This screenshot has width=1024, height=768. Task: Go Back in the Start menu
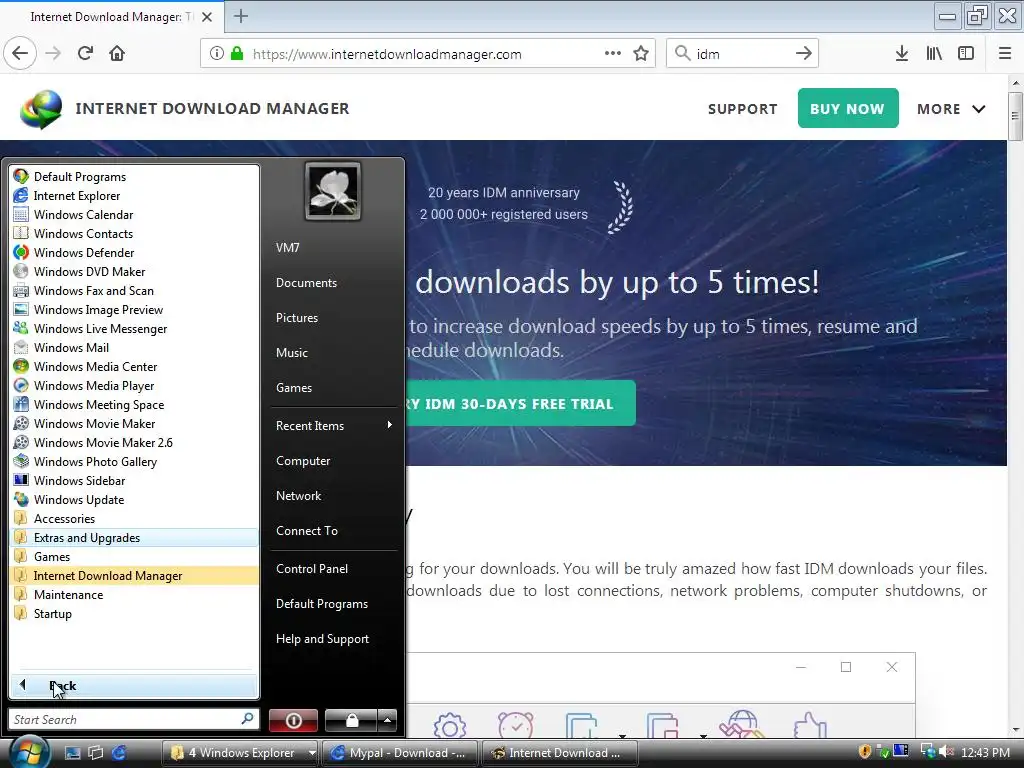tap(134, 685)
